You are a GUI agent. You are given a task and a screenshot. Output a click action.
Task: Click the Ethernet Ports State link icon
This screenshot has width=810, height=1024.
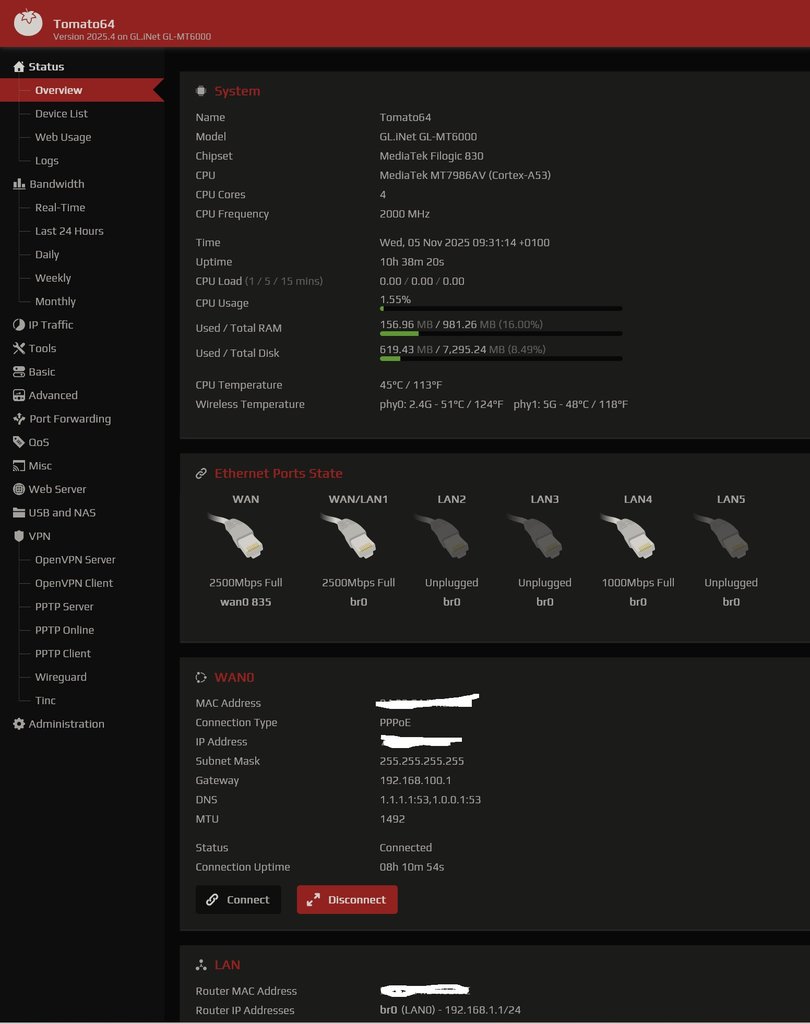(201, 473)
